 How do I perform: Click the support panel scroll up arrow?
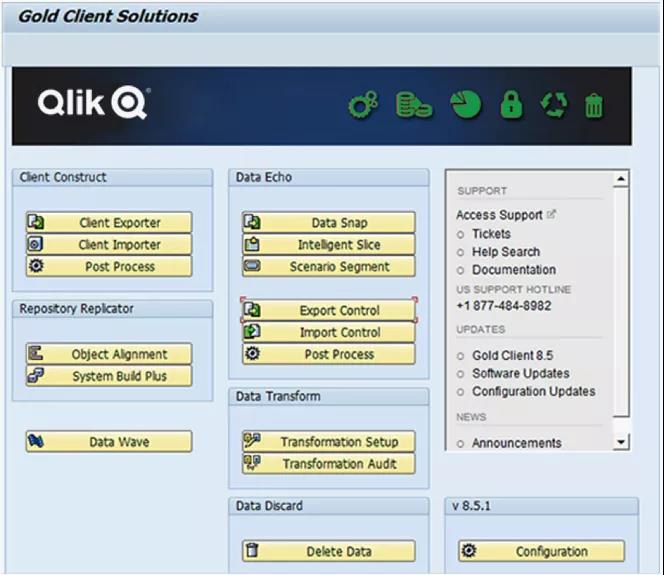pyautogui.click(x=621, y=179)
